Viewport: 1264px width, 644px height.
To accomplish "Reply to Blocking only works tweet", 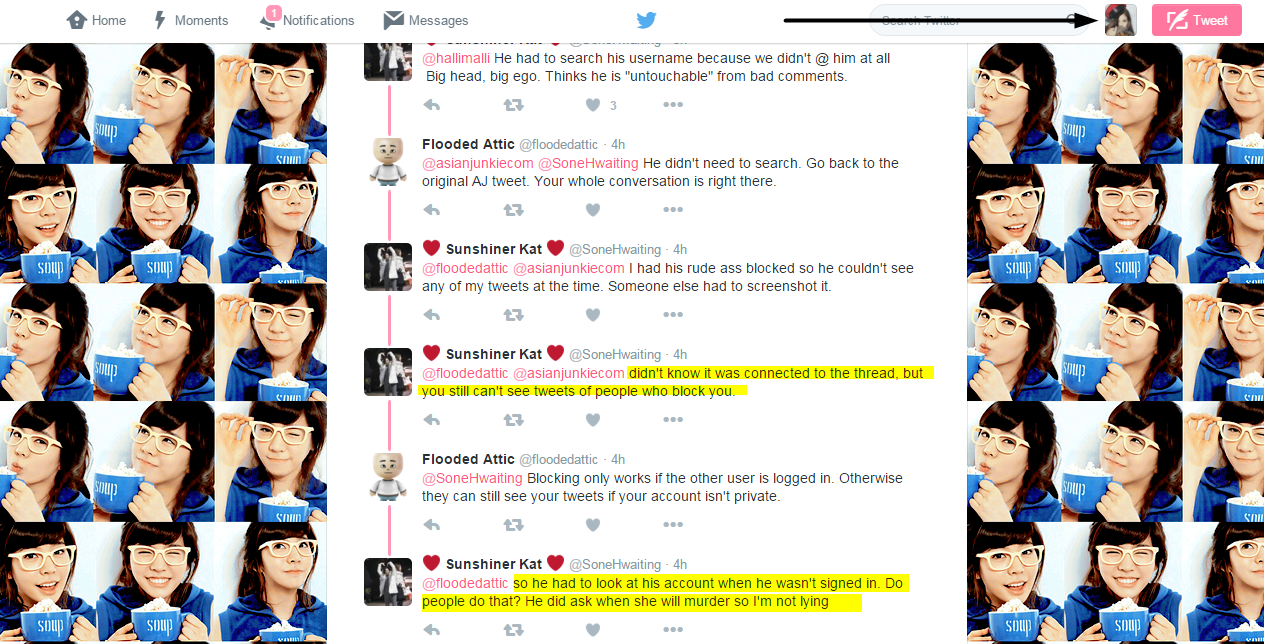I will point(432,525).
